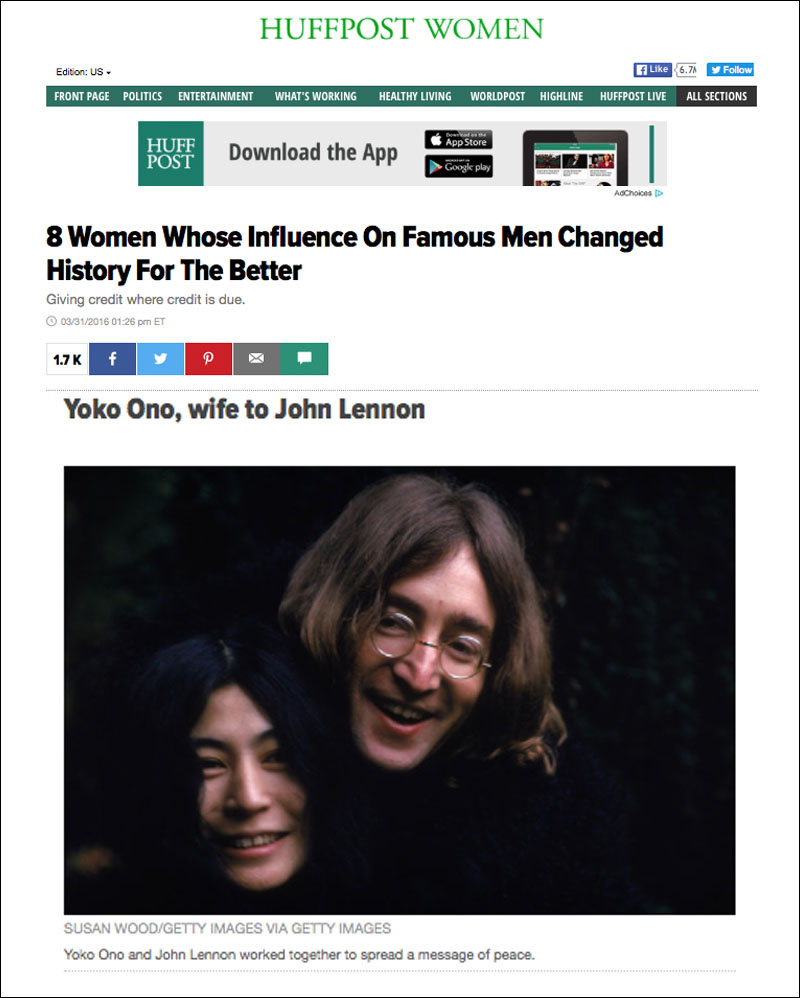Select Healthy Living in navigation bar
Viewport: 800px width, 998px height.
pyautogui.click(x=415, y=96)
